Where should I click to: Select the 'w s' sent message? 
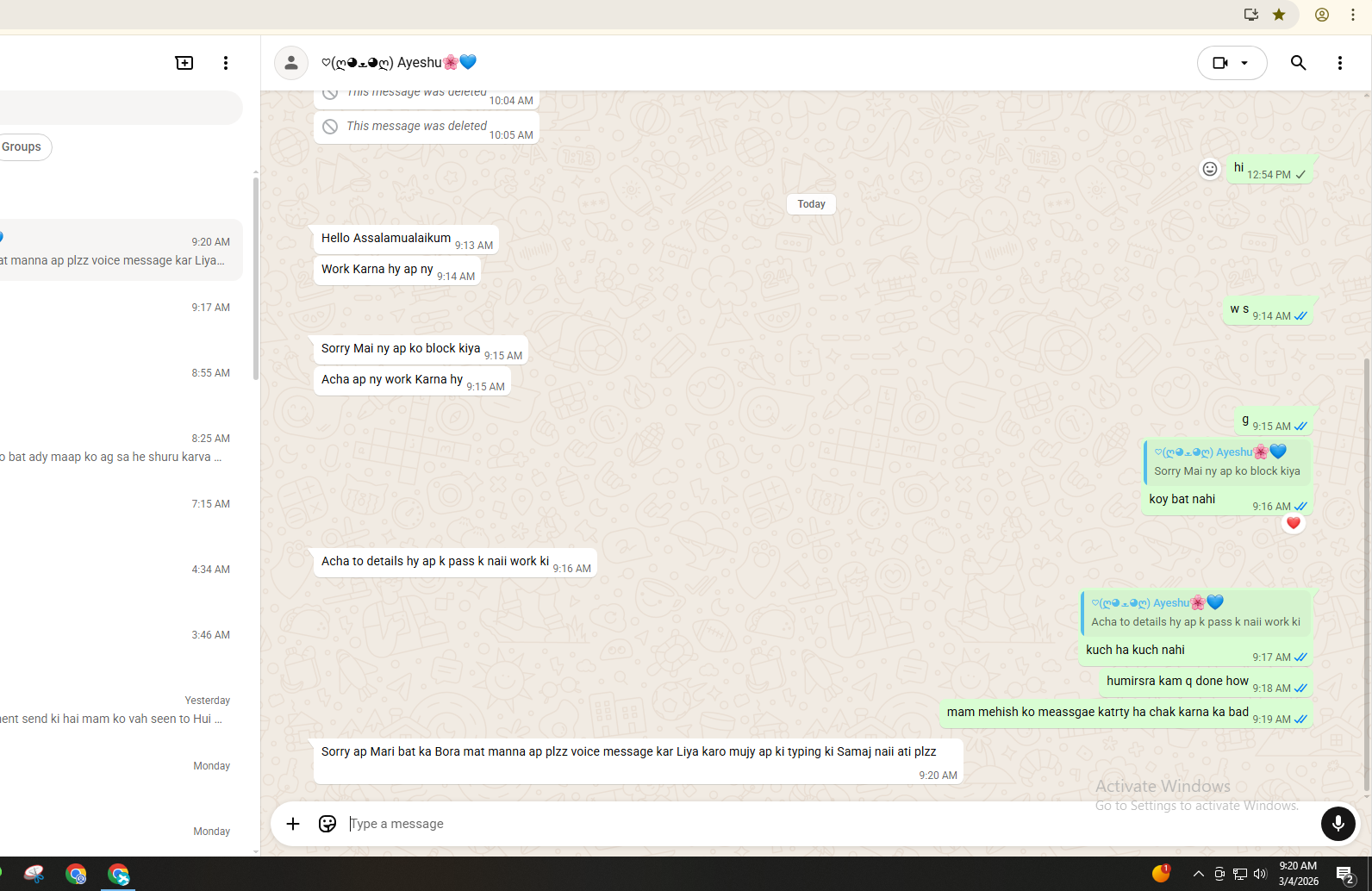click(x=1268, y=310)
